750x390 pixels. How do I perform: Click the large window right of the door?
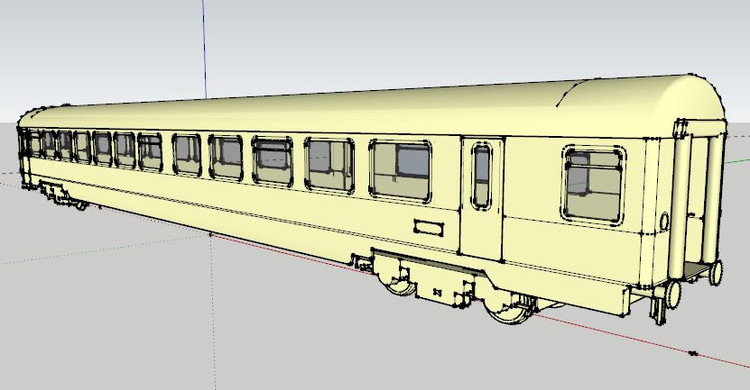tap(594, 185)
